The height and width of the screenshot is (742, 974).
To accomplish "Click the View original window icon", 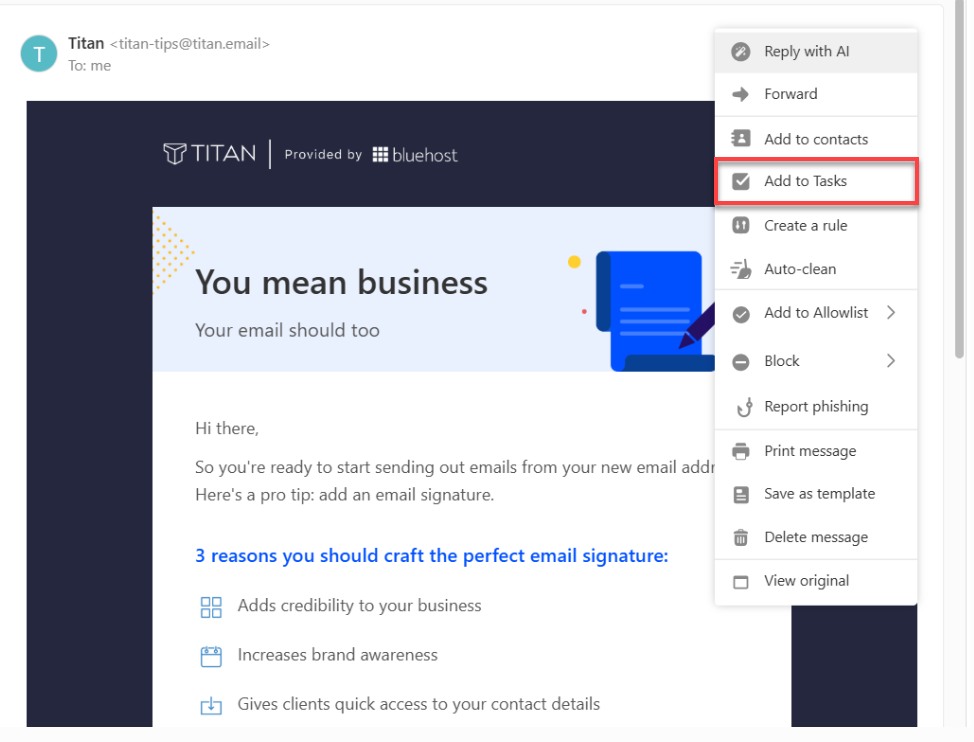I will pyautogui.click(x=740, y=582).
